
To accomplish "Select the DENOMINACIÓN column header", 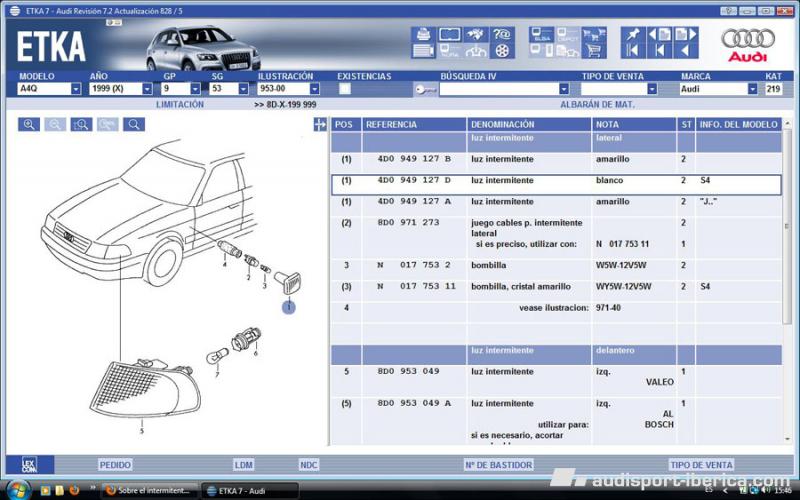I will 529,124.
